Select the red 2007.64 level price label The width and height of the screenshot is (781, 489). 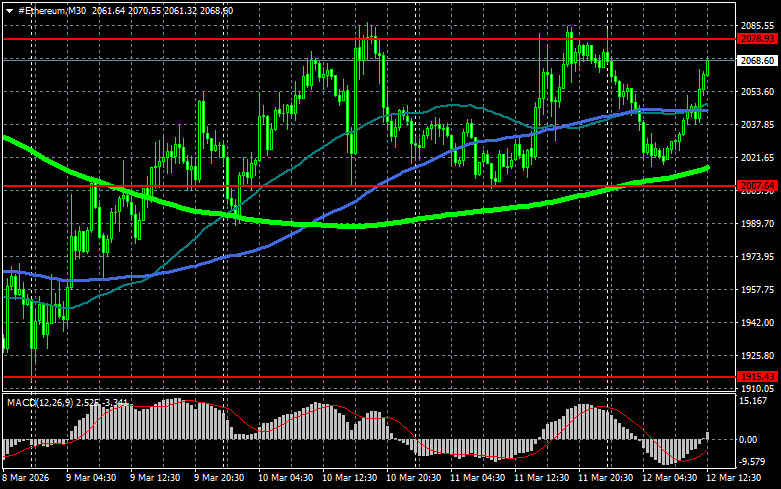click(757, 186)
